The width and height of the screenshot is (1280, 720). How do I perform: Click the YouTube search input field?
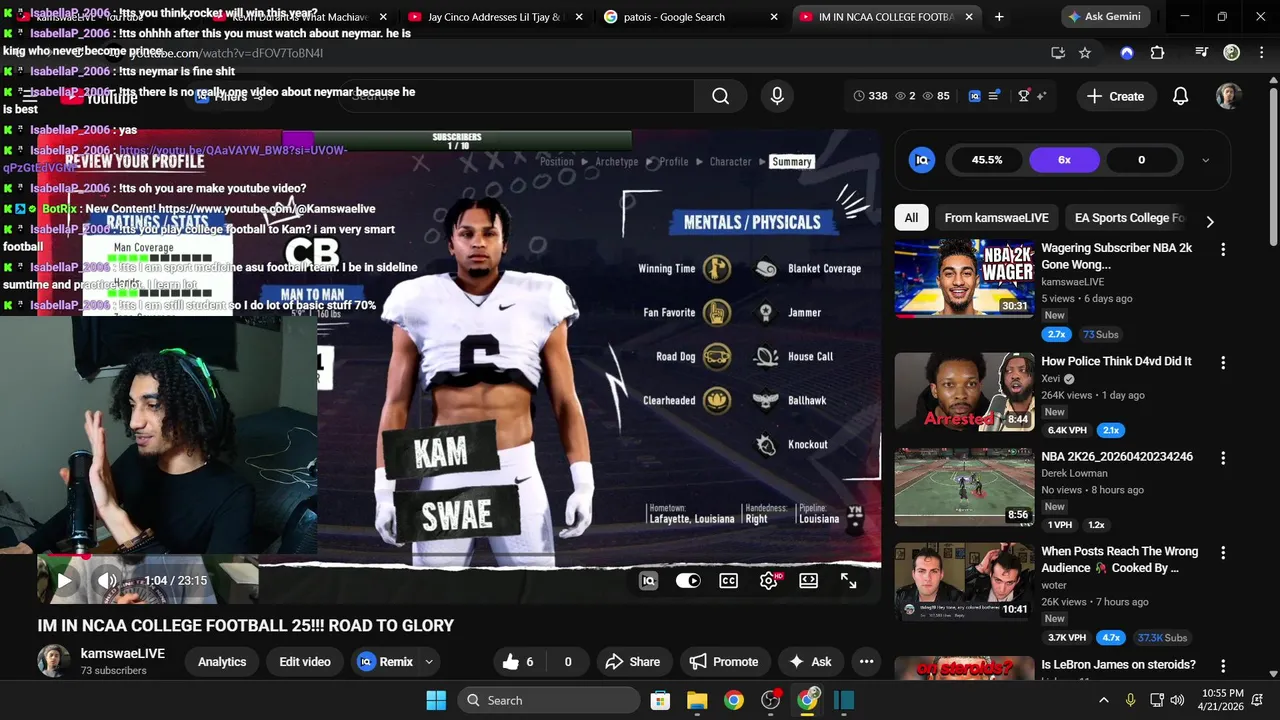517,96
